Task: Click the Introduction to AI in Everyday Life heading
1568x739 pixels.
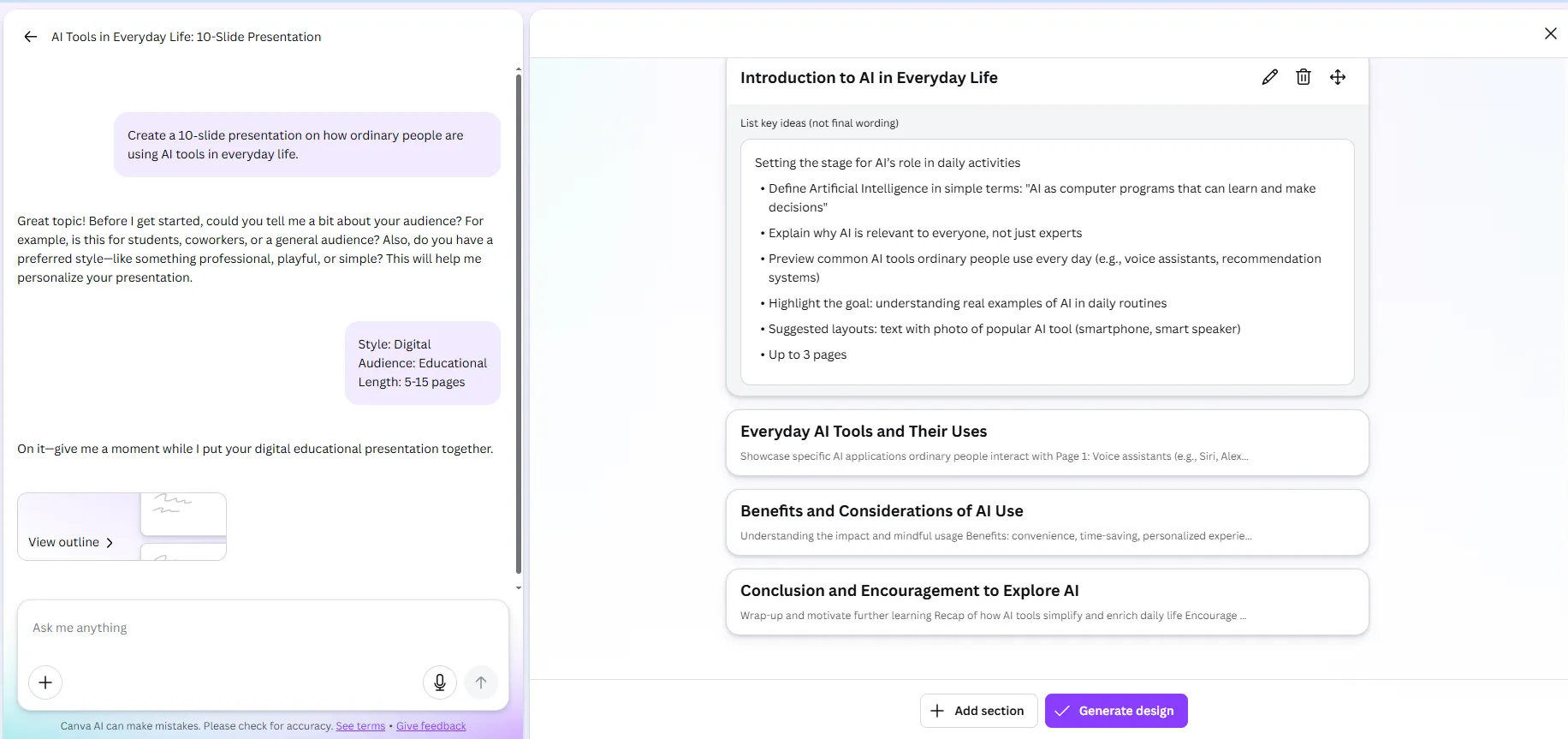Action: click(x=868, y=78)
